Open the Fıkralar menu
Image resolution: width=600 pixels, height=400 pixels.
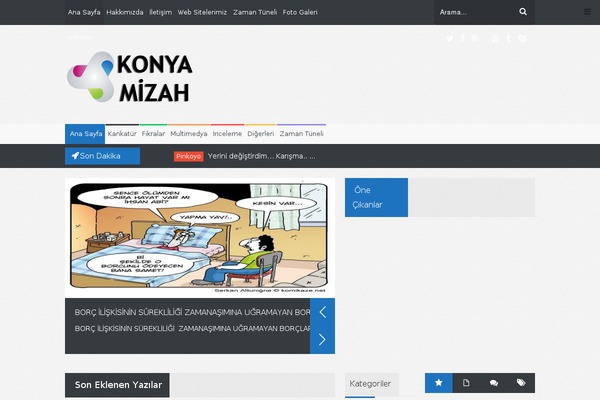pos(153,134)
